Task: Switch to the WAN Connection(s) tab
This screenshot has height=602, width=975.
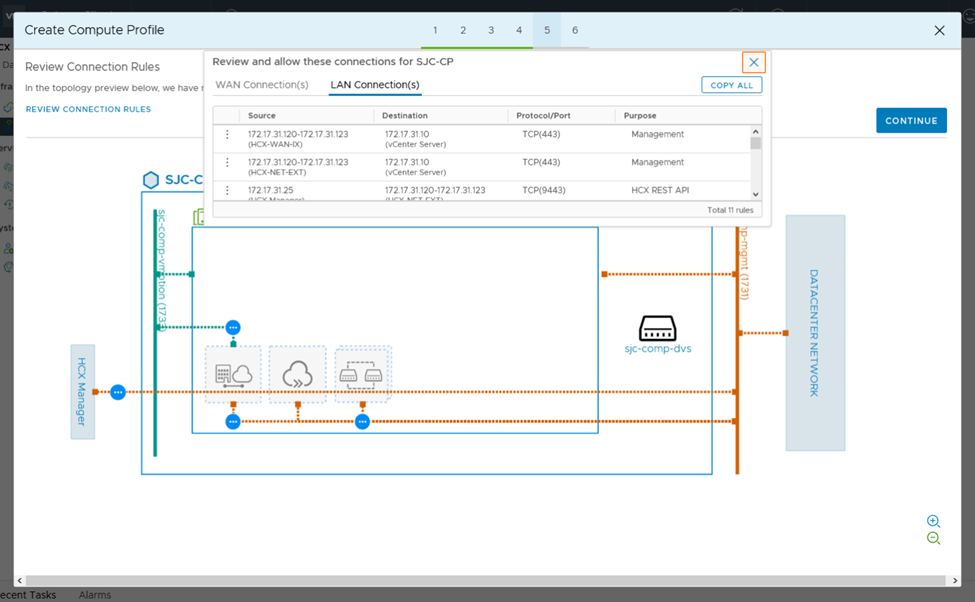Action: pos(262,85)
